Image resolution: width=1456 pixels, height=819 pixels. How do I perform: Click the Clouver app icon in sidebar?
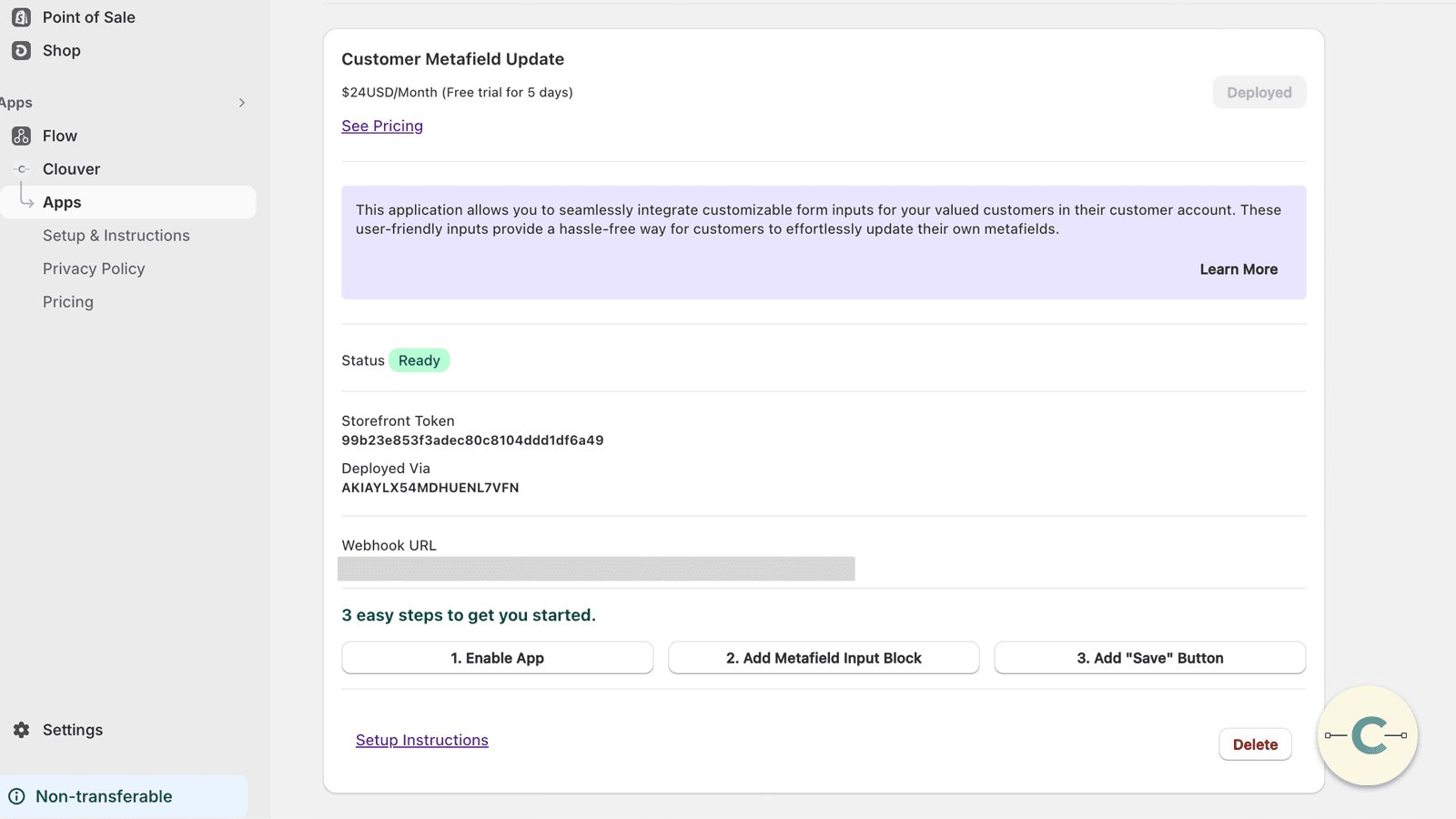(x=20, y=168)
